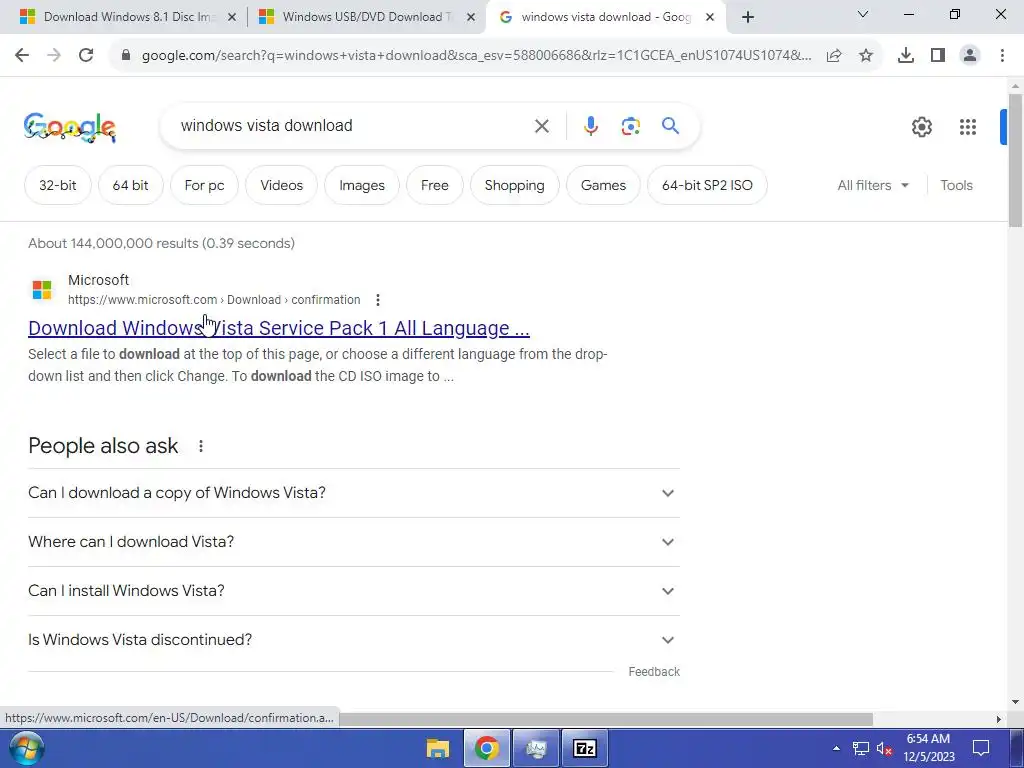This screenshot has height=768, width=1024.
Task: Reload the page with the refresh icon
Action: [x=86, y=56]
